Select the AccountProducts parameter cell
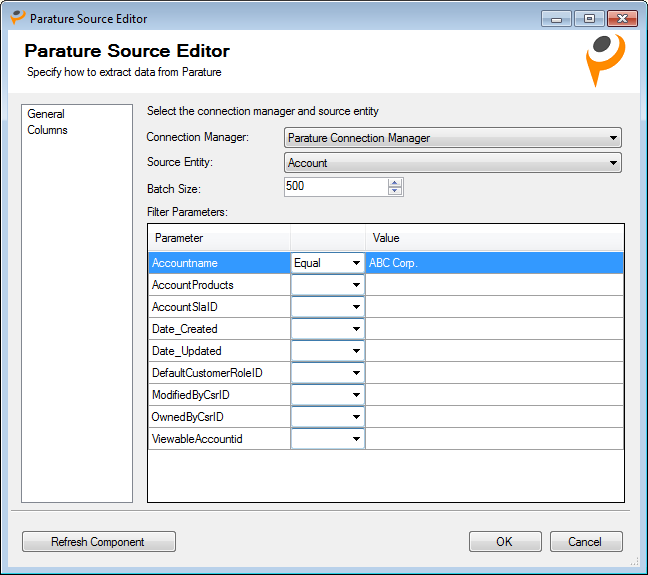This screenshot has width=648, height=575. 219,285
